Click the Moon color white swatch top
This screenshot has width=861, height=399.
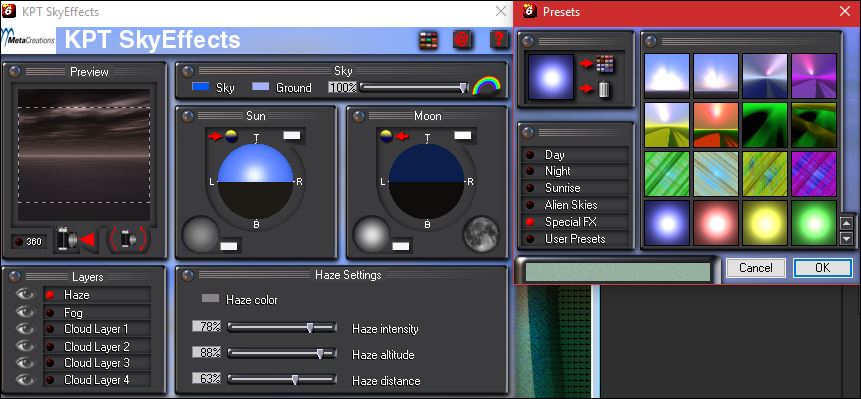pos(462,135)
